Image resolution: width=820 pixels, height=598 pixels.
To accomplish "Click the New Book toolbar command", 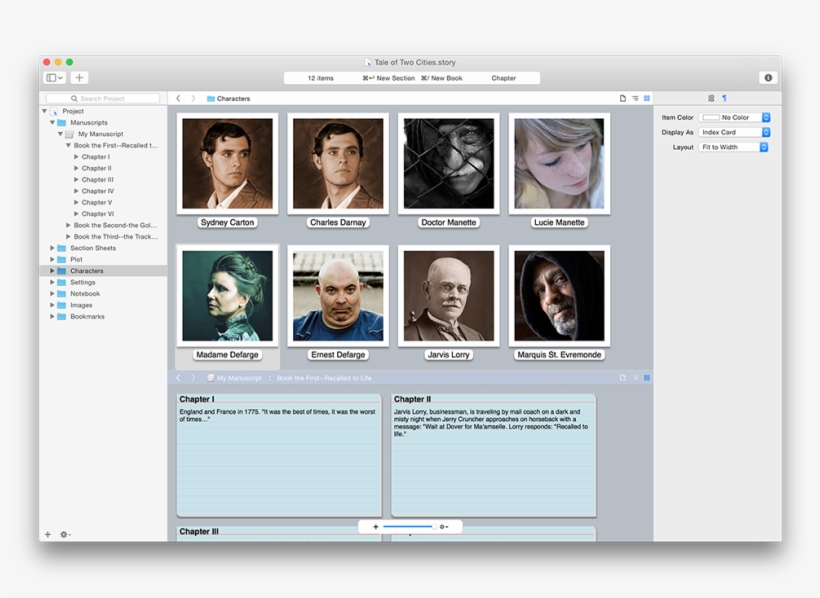I will point(441,78).
